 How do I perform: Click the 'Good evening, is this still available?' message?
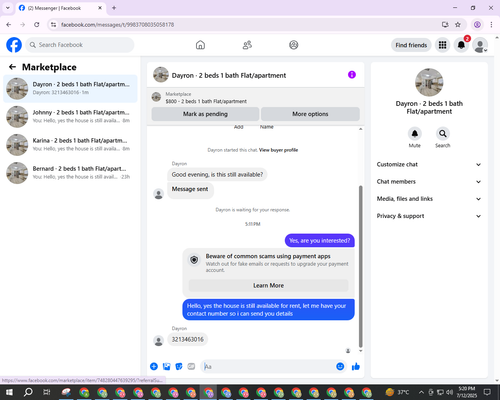[217, 174]
